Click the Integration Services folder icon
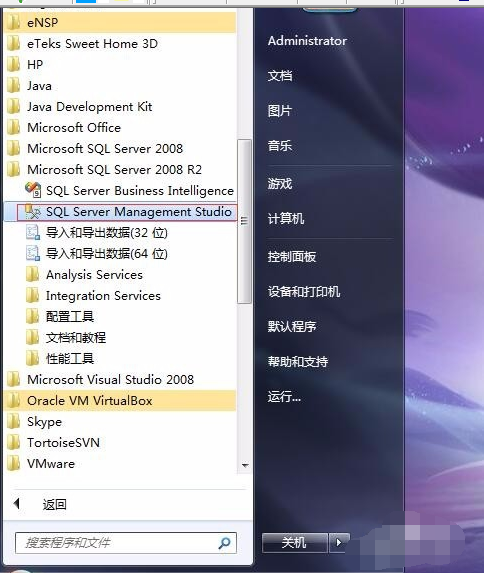 (x=33, y=296)
